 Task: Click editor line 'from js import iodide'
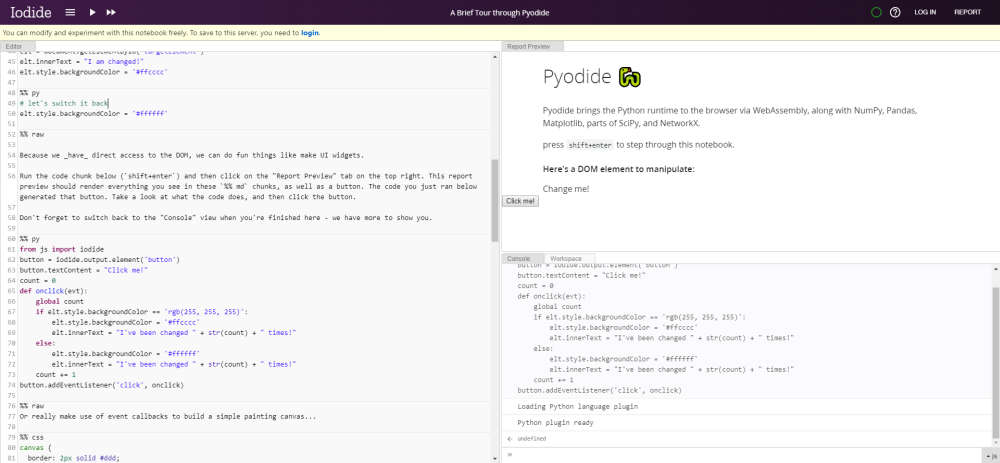click(x=62, y=249)
